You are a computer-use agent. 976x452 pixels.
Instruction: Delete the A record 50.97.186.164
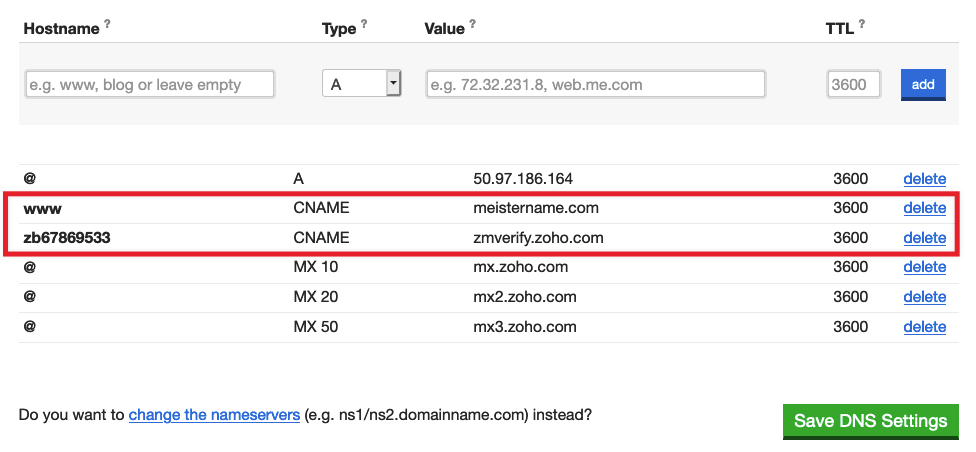(924, 179)
